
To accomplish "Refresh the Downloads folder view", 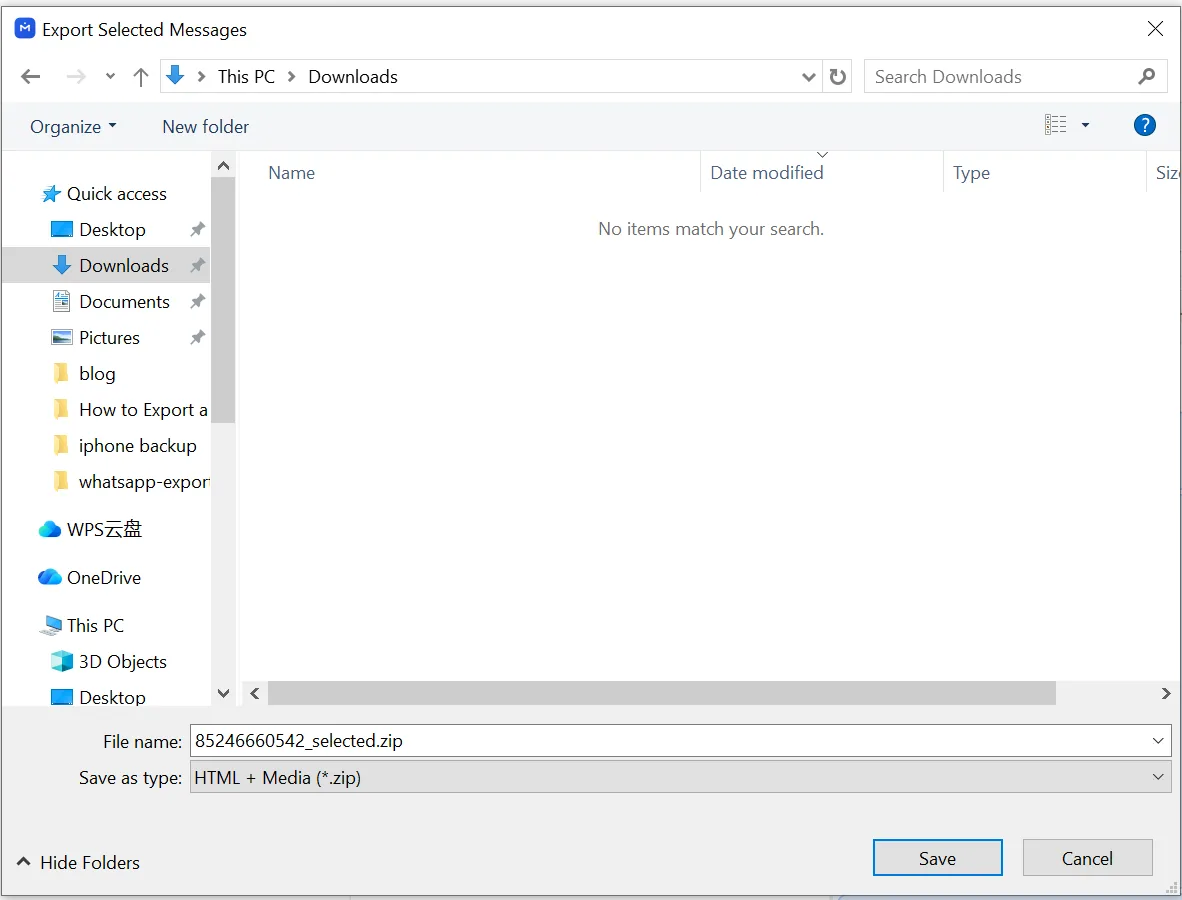I will (x=838, y=77).
